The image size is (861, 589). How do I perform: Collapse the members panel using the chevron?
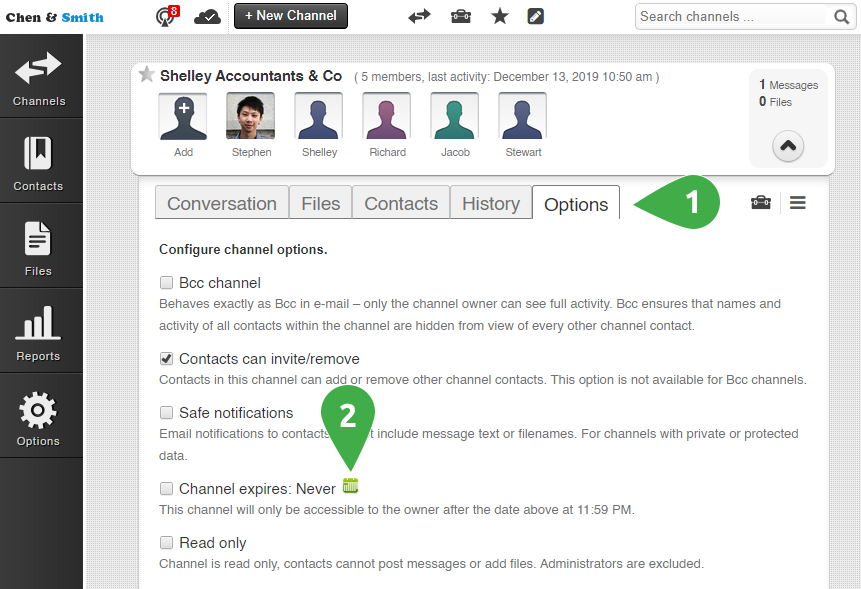click(x=787, y=145)
